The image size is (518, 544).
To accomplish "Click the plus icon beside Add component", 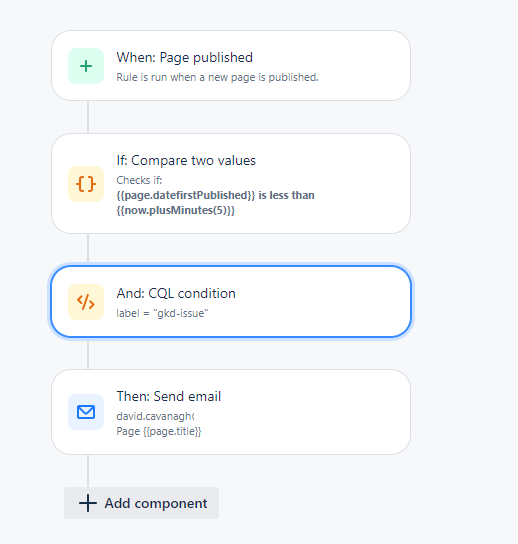I will click(88, 503).
